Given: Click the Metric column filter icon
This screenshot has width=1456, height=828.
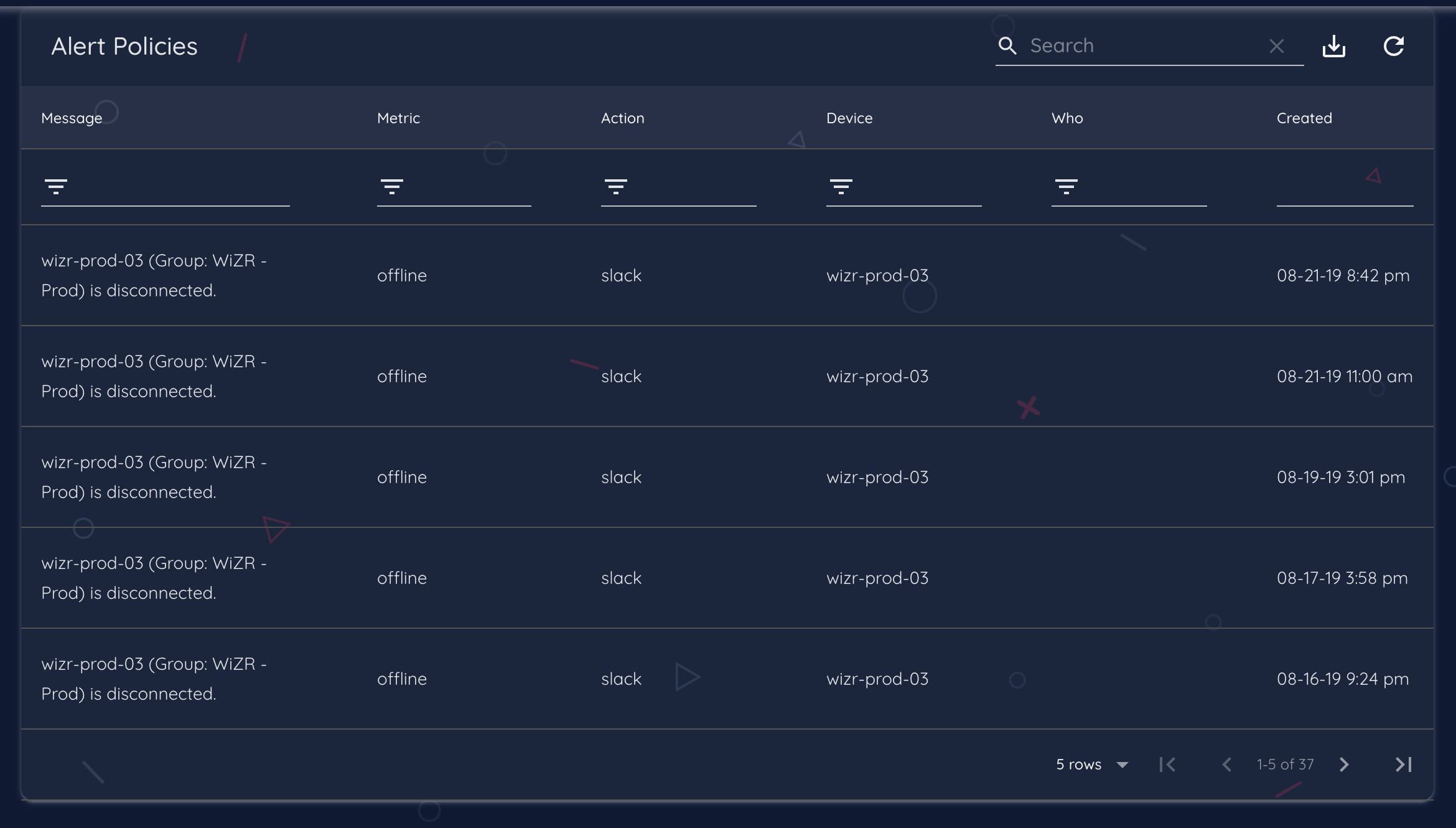Looking at the screenshot, I should pyautogui.click(x=392, y=186).
